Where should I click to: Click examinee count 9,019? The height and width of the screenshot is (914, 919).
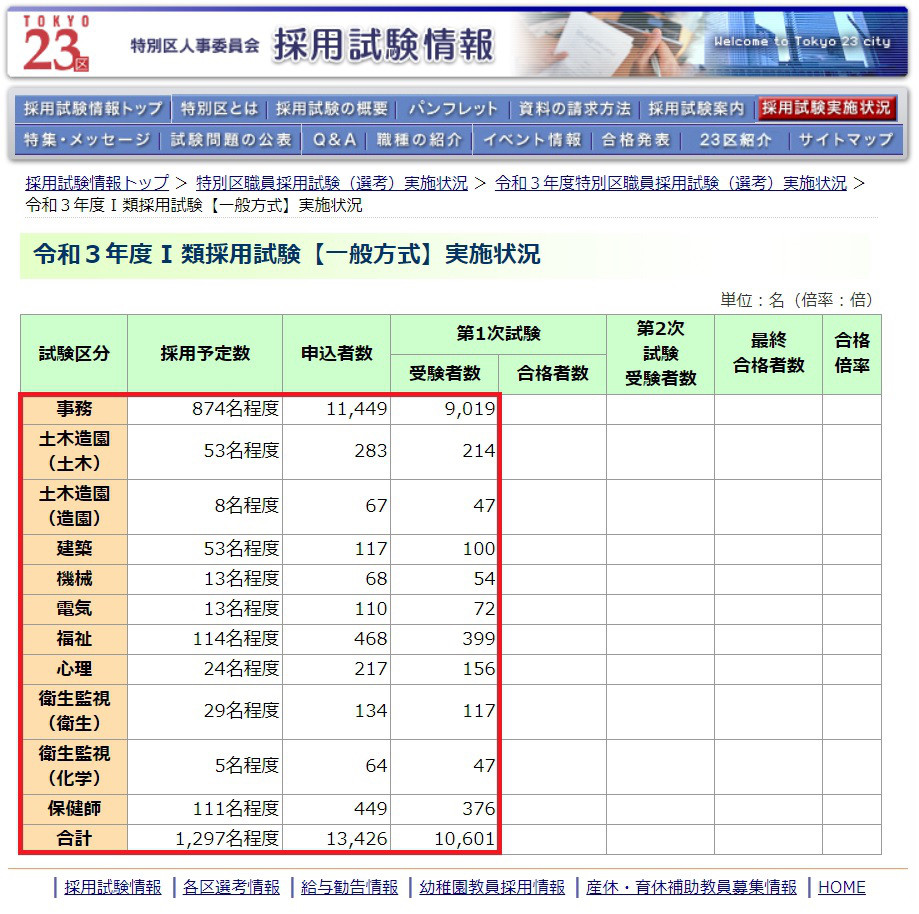444,409
